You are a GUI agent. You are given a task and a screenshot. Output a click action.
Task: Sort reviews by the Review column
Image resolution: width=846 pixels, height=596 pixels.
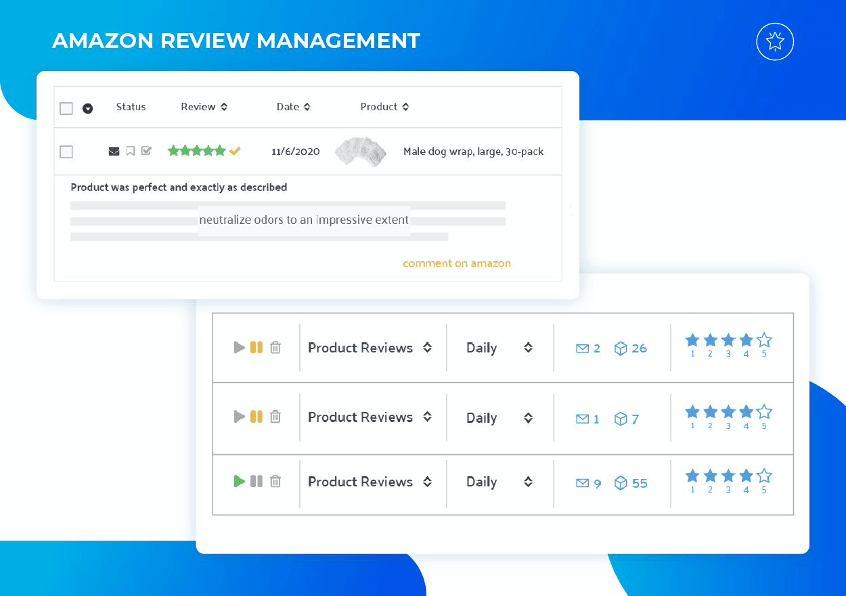(204, 107)
